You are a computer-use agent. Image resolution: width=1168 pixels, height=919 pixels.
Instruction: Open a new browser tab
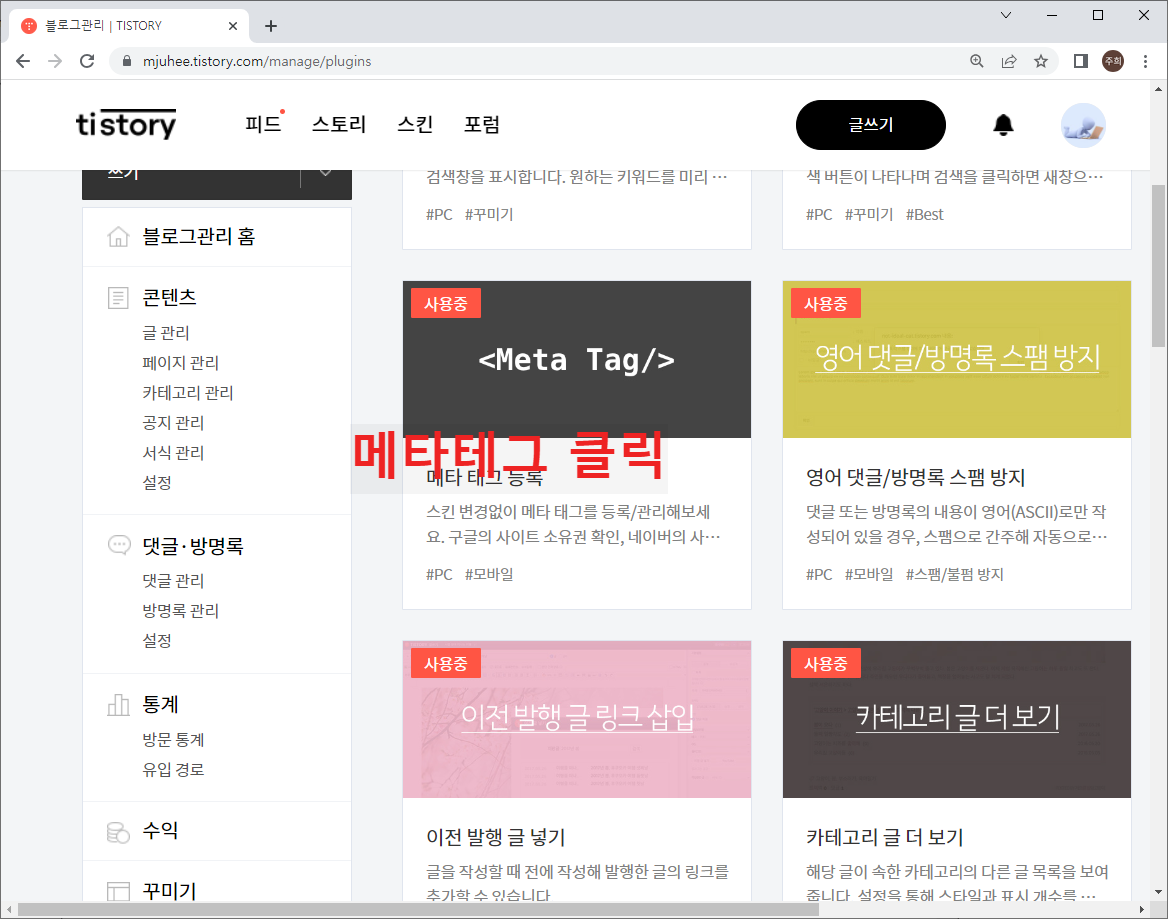point(271,26)
